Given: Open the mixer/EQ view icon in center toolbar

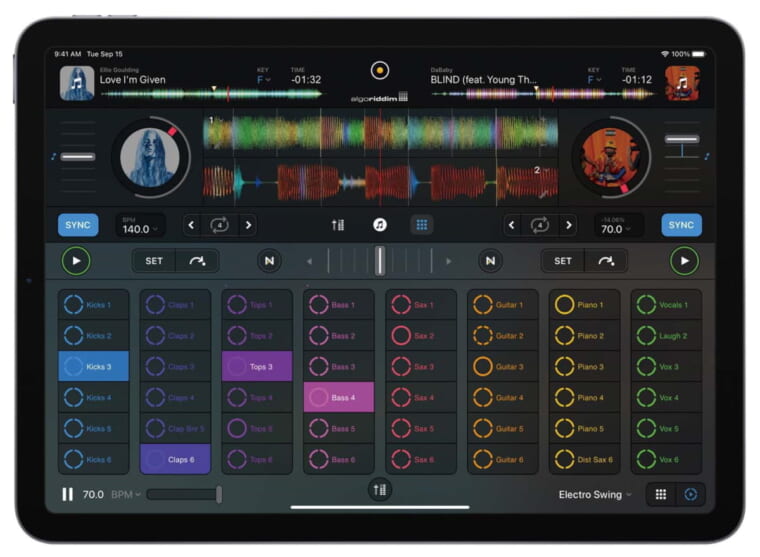Looking at the screenshot, I should (338, 225).
